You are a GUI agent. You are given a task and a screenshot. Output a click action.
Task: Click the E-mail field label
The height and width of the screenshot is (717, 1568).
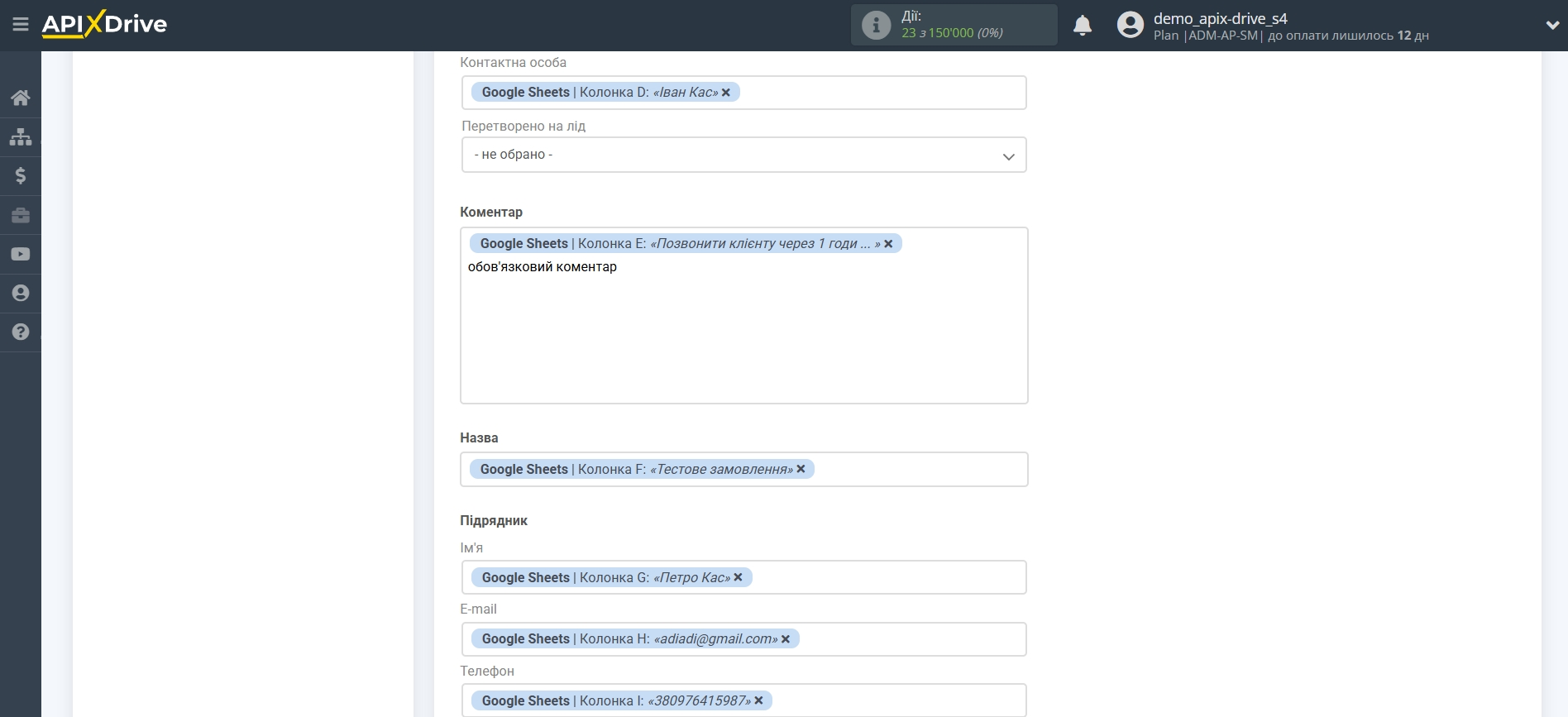(478, 609)
